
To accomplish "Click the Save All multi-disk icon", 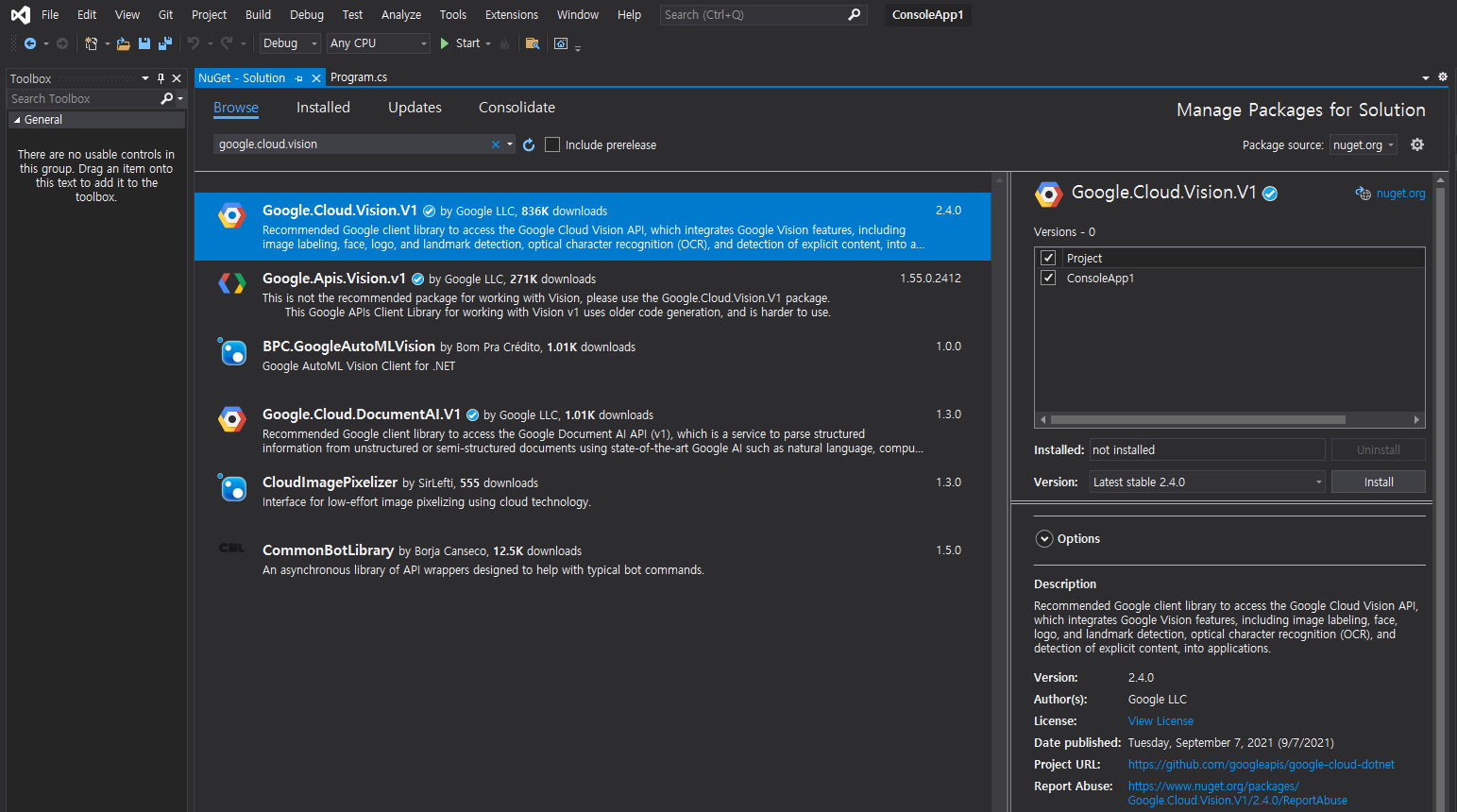I will click(165, 43).
